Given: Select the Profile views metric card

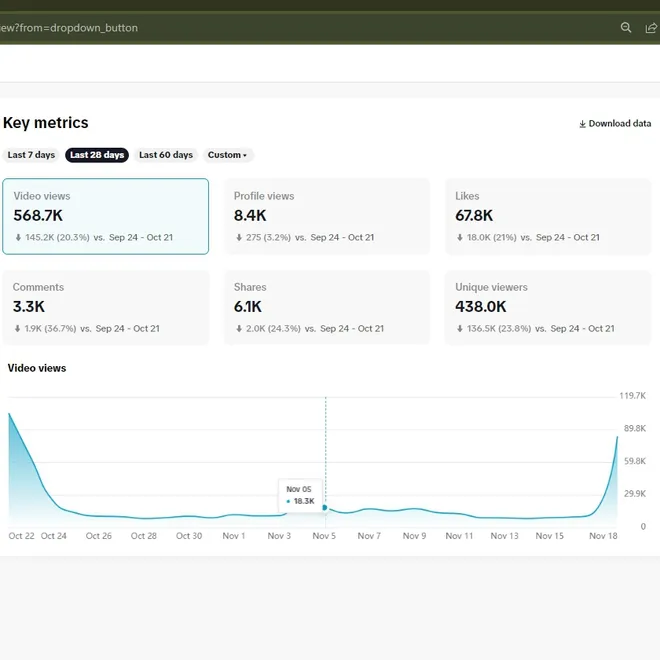Looking at the screenshot, I should click(327, 216).
